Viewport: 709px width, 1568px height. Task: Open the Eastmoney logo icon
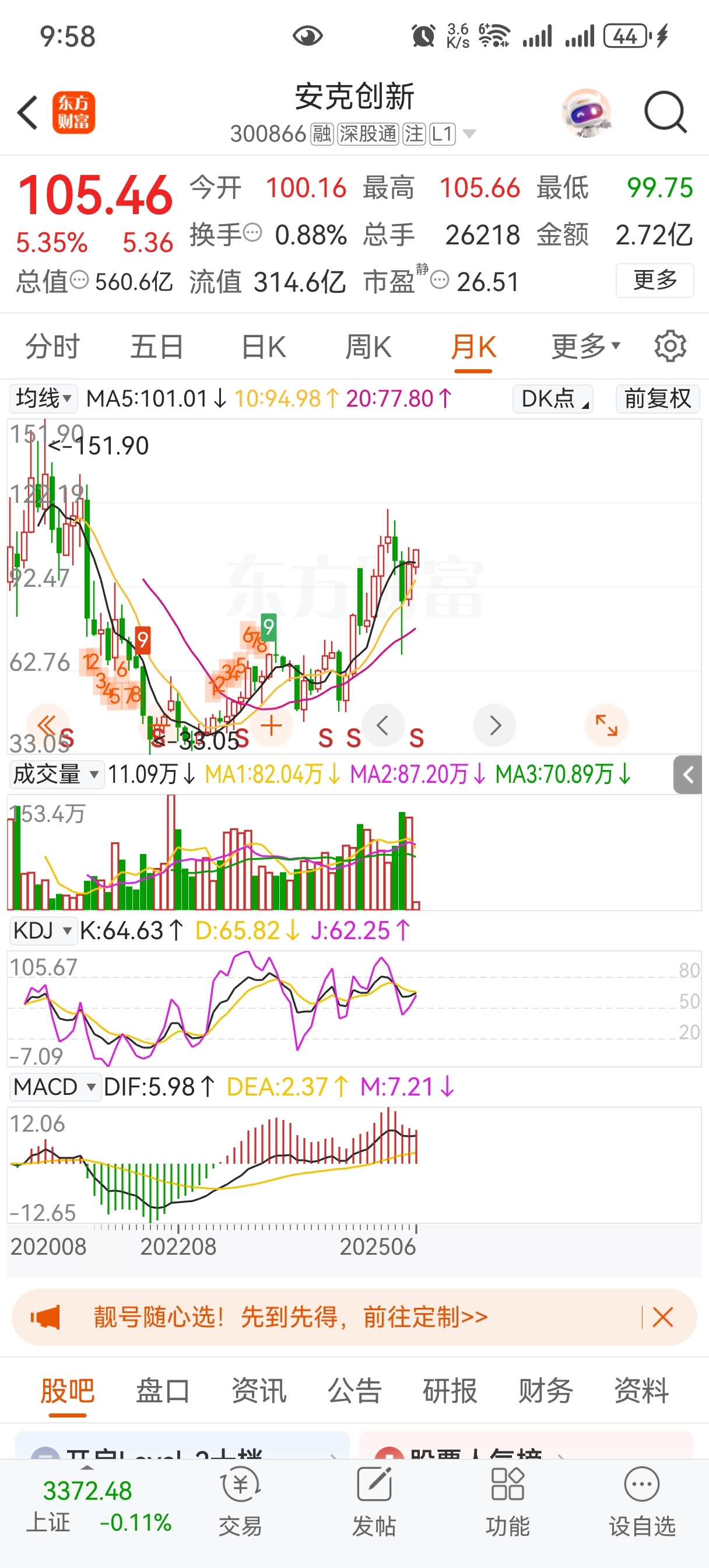(x=73, y=113)
